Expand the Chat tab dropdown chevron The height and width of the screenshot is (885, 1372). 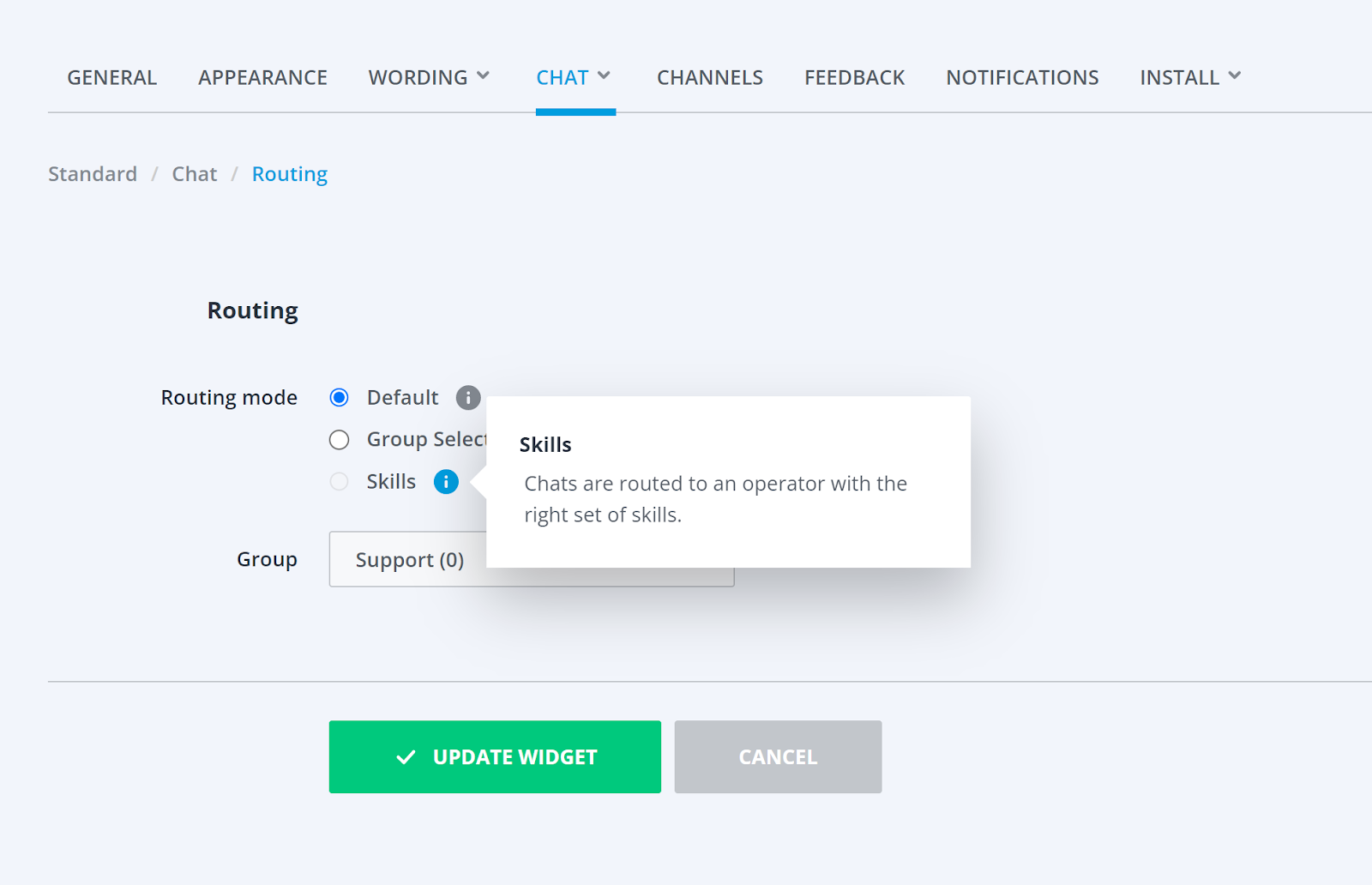[604, 76]
